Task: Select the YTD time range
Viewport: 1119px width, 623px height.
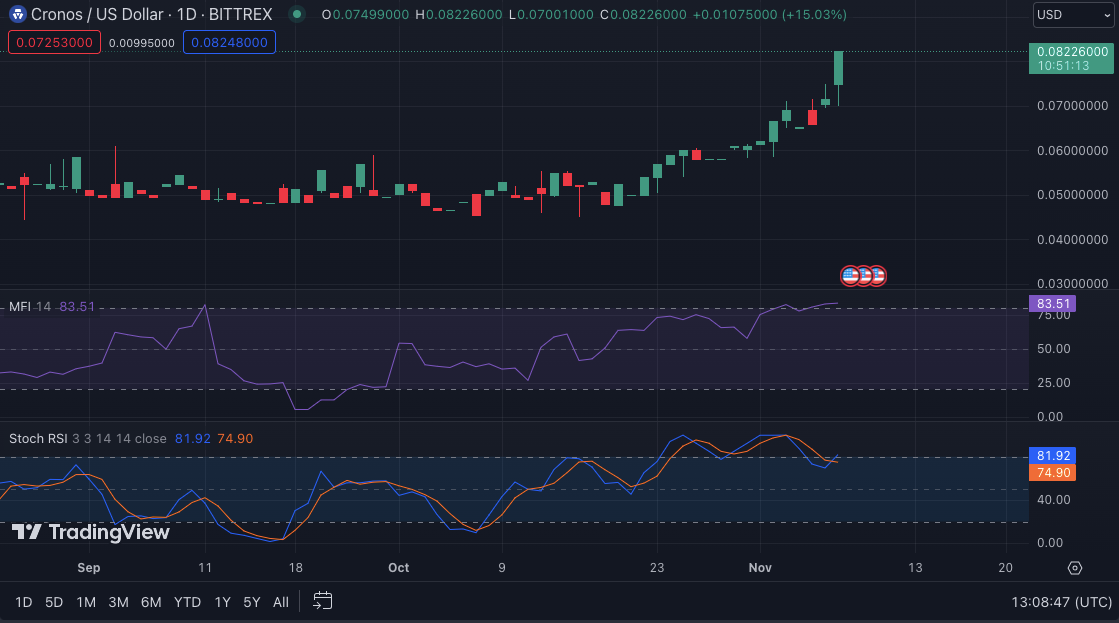Action: click(188, 602)
